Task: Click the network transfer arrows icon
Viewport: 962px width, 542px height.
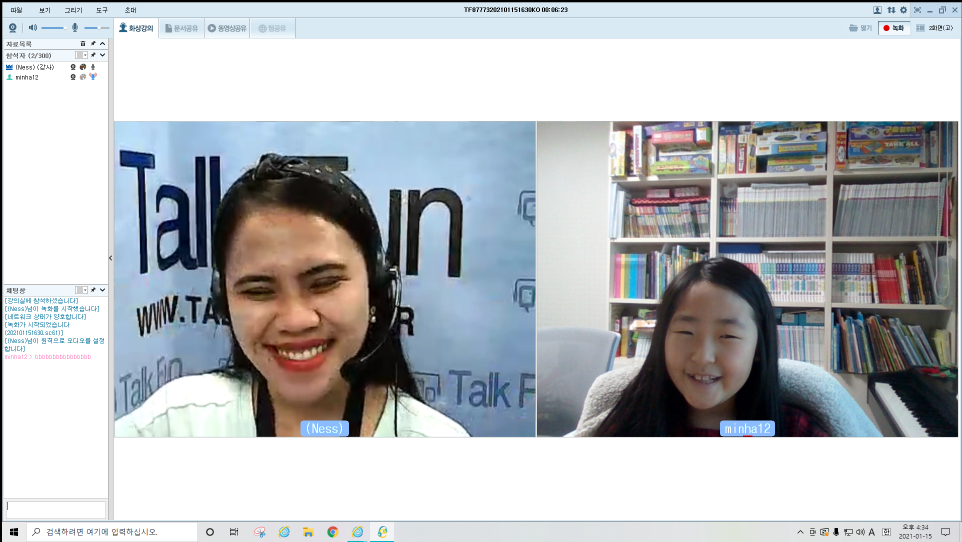Action: point(891,9)
